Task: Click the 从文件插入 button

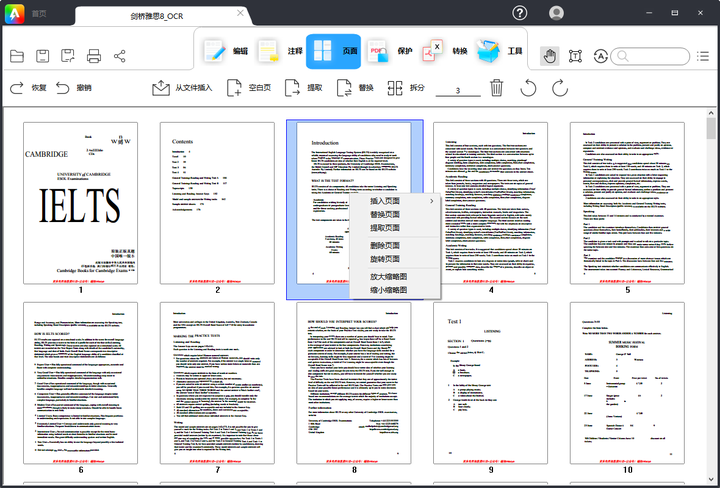Action: 182,88
